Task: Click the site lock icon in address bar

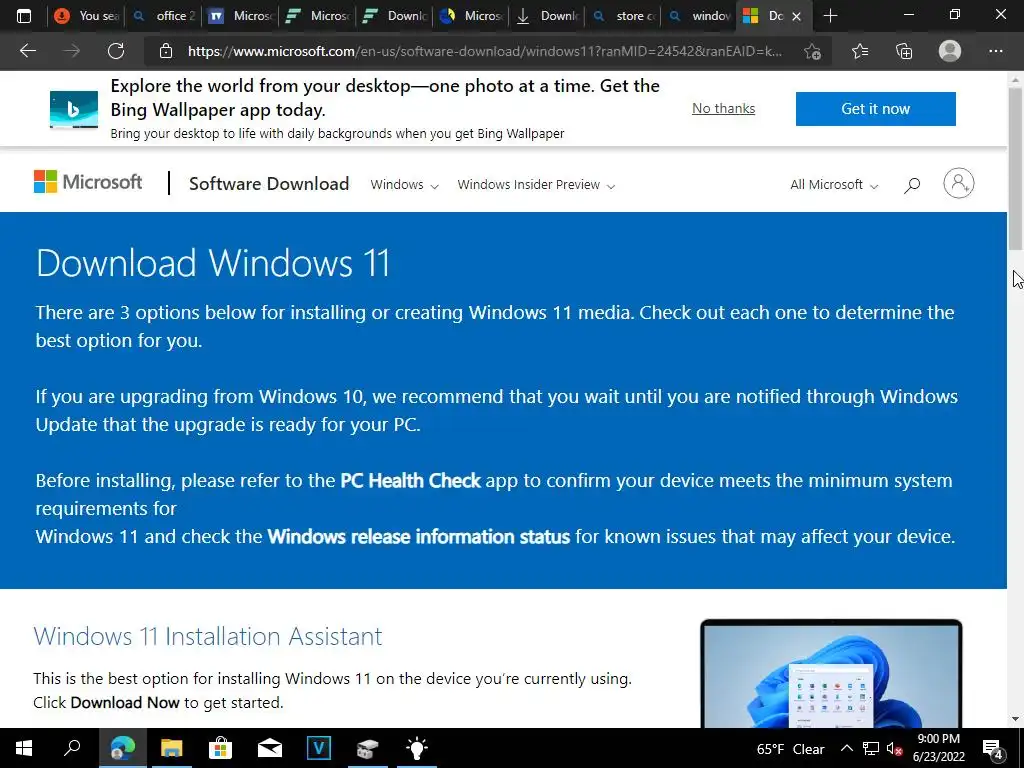Action: point(166,51)
